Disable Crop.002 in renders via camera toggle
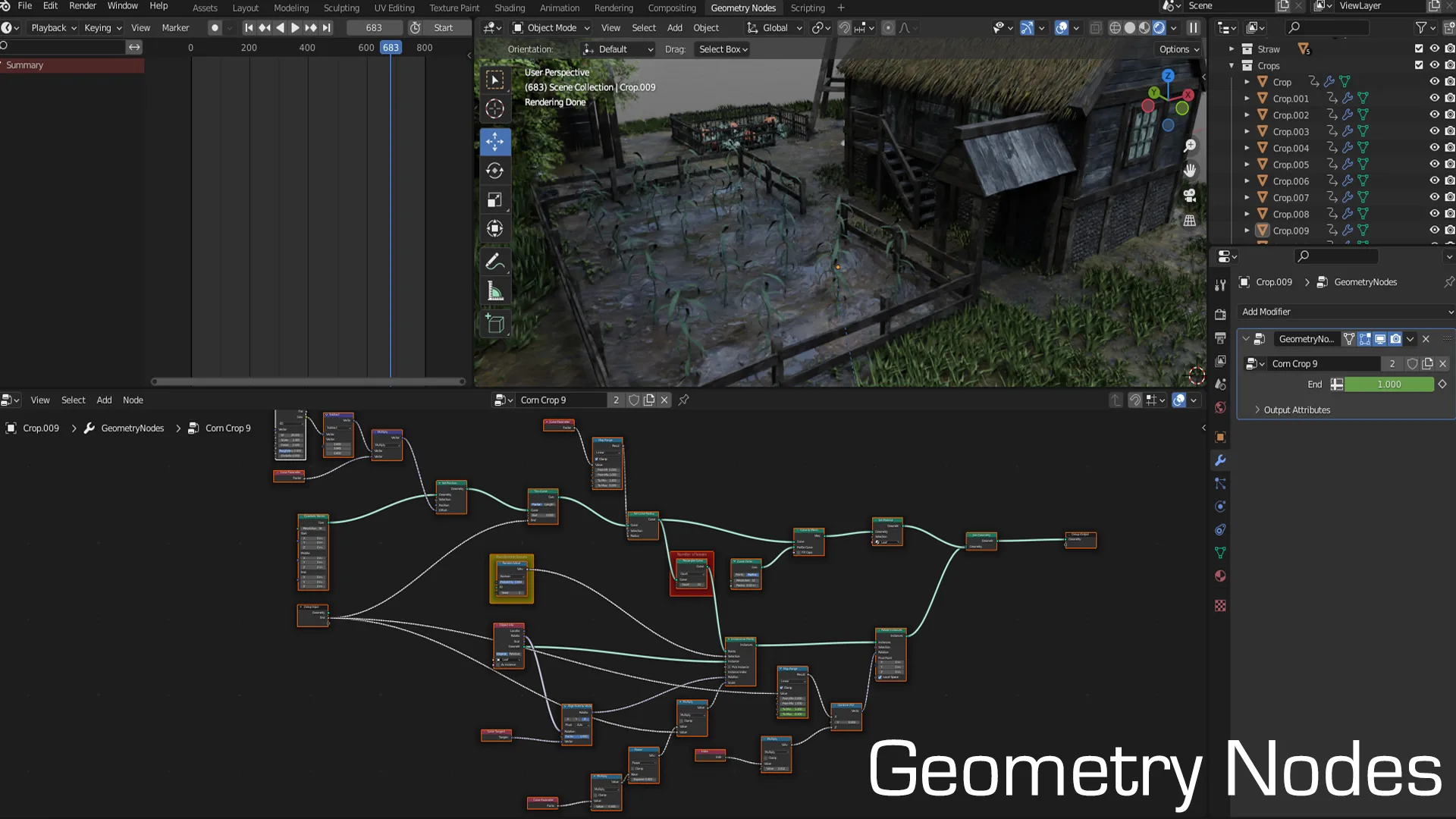Viewport: 1456px width, 819px height. (1450, 115)
